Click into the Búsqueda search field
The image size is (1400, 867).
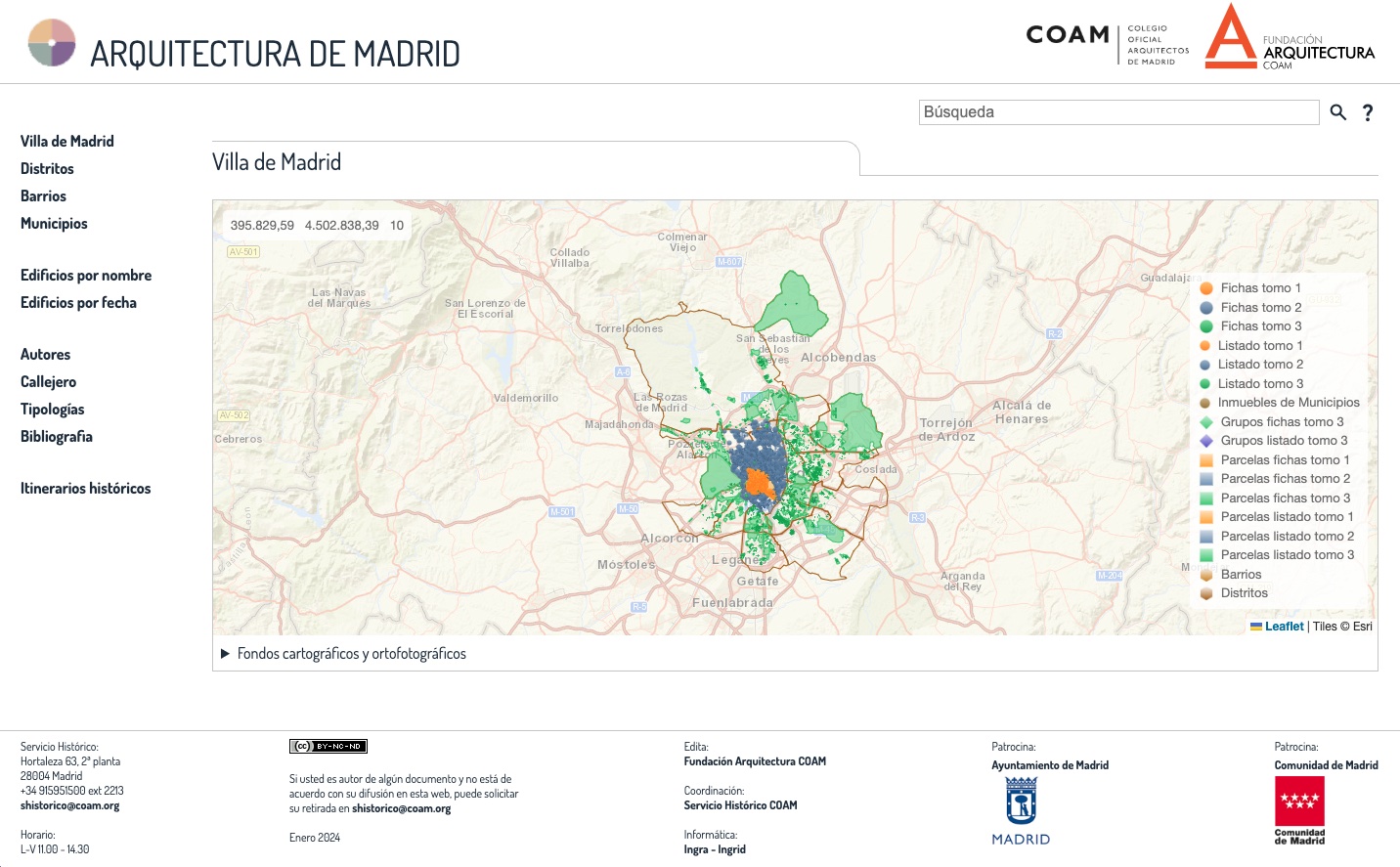(1118, 112)
